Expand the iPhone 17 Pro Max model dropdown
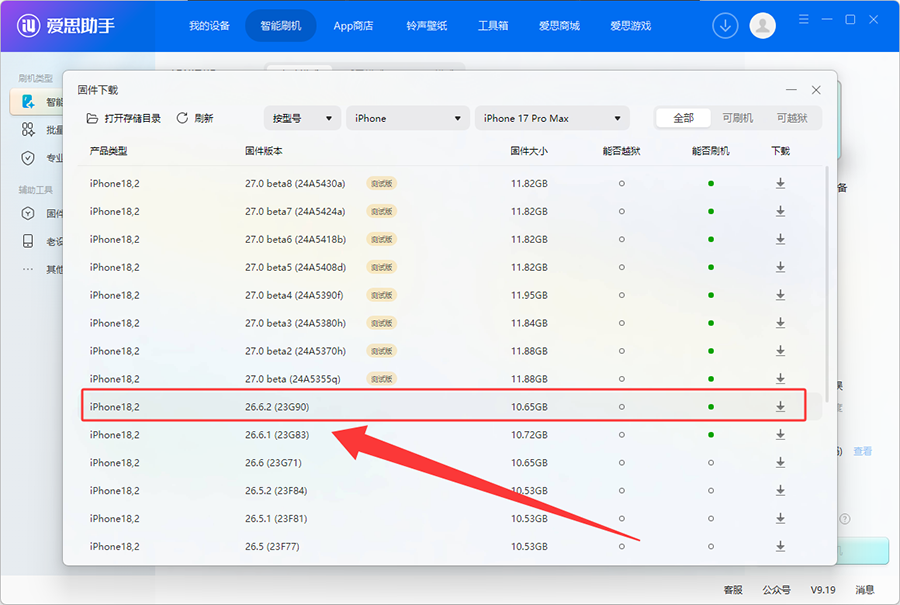The image size is (900, 605). pos(552,118)
